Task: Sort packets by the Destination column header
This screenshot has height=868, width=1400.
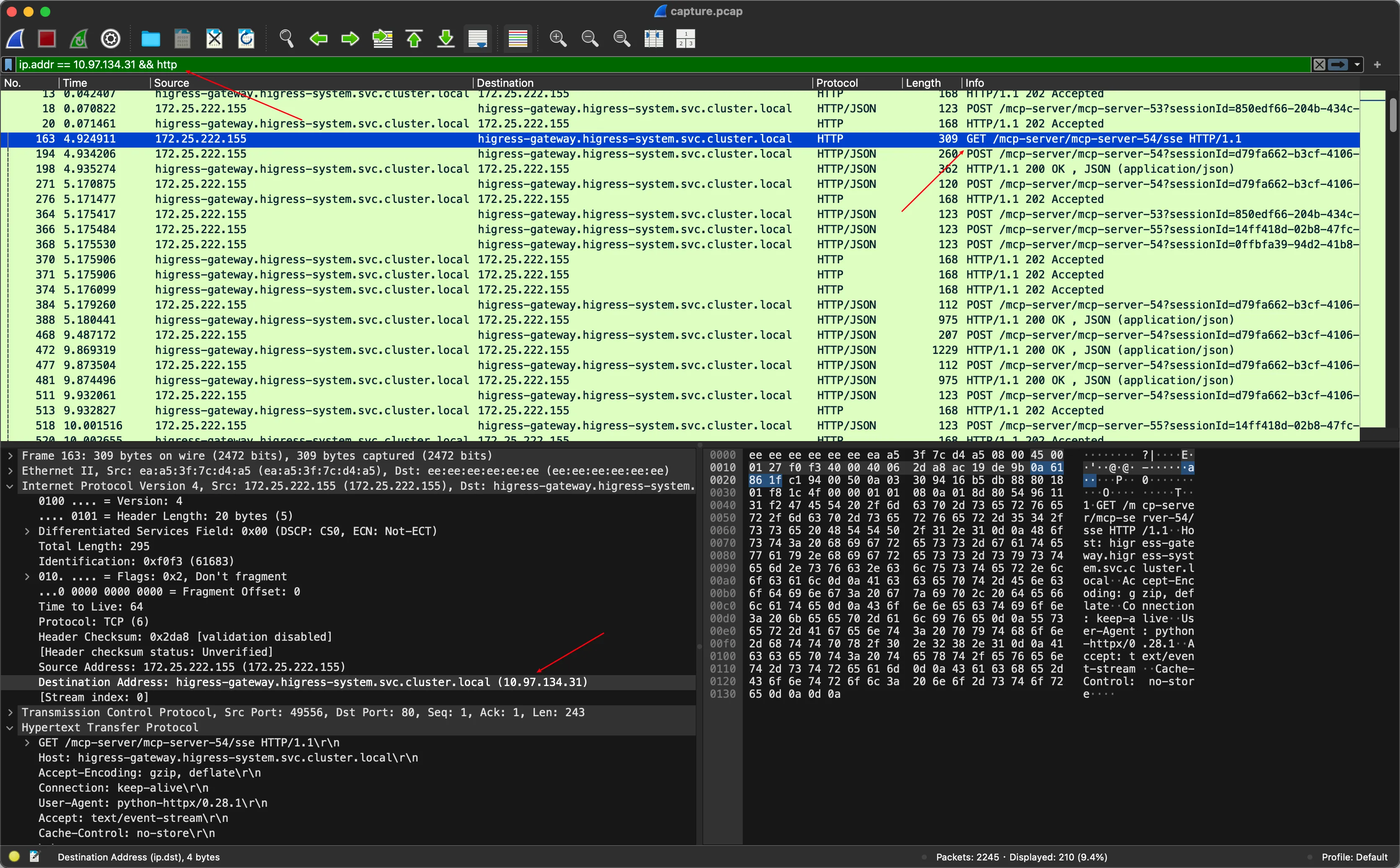Action: (643, 83)
